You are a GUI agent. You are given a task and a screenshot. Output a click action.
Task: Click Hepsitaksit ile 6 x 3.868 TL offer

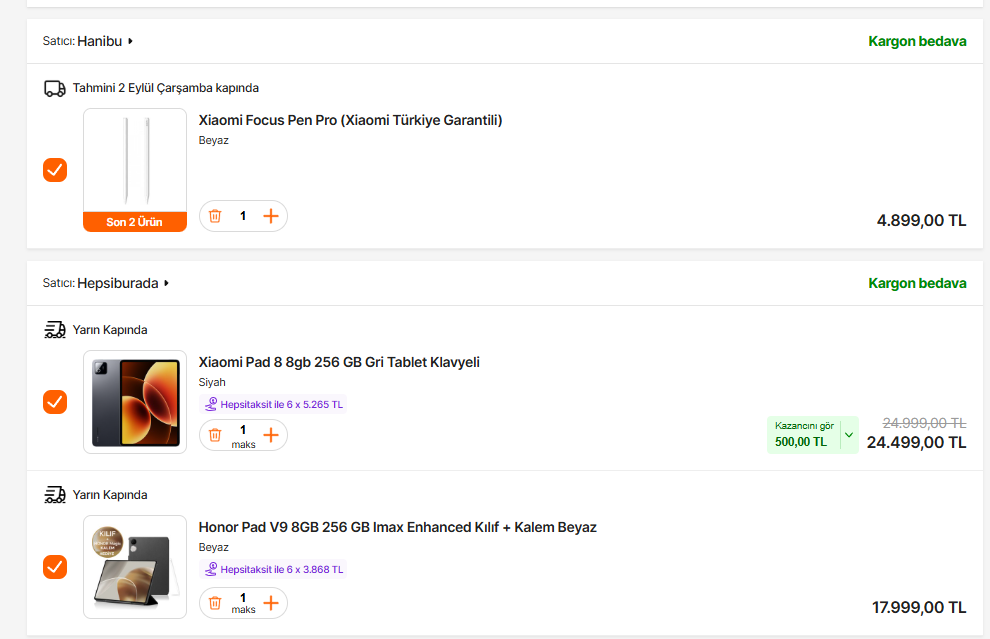tap(273, 569)
